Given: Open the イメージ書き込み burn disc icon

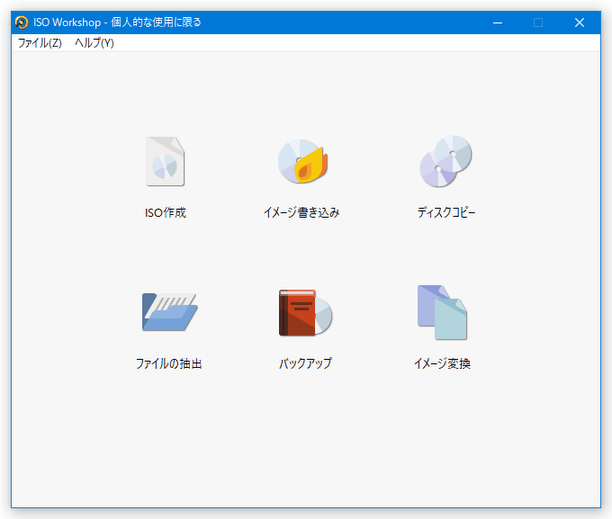Looking at the screenshot, I should tap(302, 162).
